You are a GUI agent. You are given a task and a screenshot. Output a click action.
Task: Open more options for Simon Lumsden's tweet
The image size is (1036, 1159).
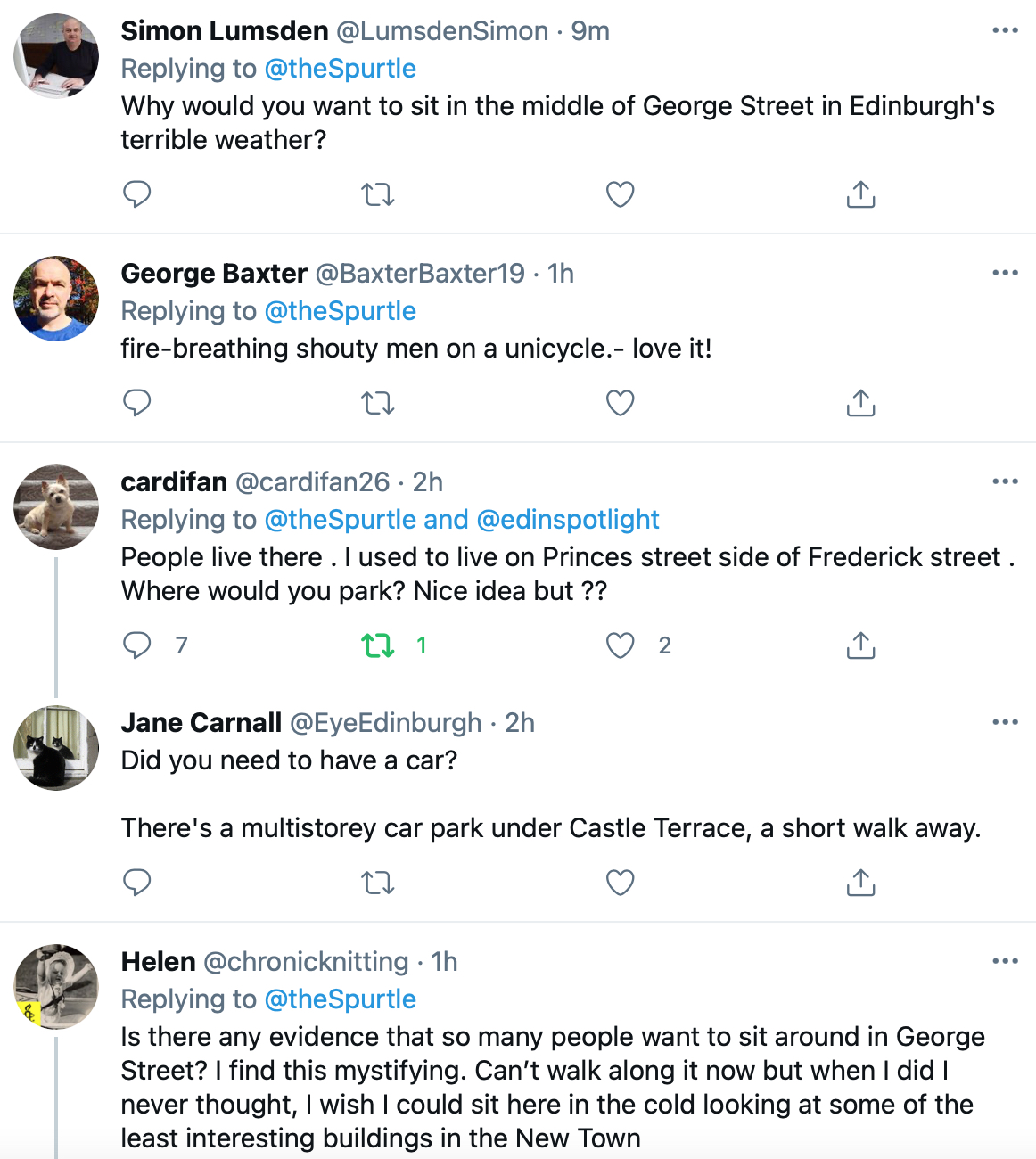pyautogui.click(x=1005, y=30)
